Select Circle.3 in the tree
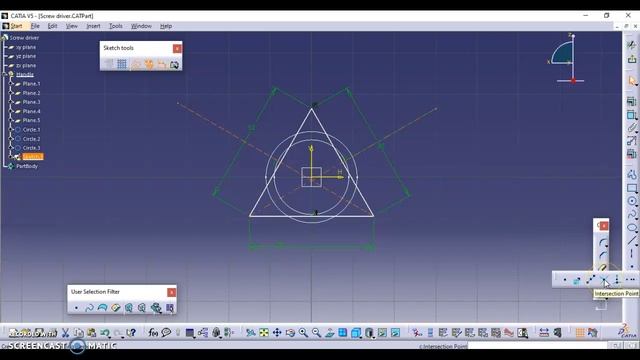Screen dimensions: 640x360 click(x=31, y=148)
